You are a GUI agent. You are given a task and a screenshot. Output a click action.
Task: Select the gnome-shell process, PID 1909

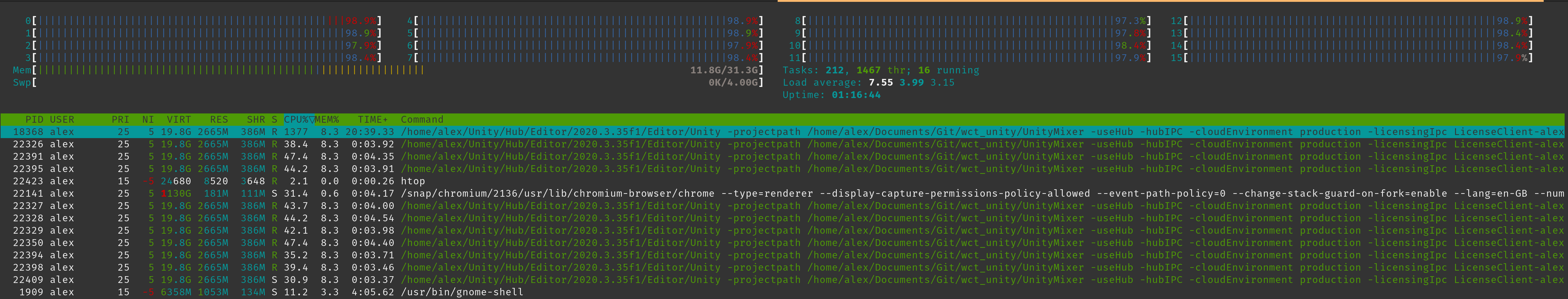coord(244,292)
